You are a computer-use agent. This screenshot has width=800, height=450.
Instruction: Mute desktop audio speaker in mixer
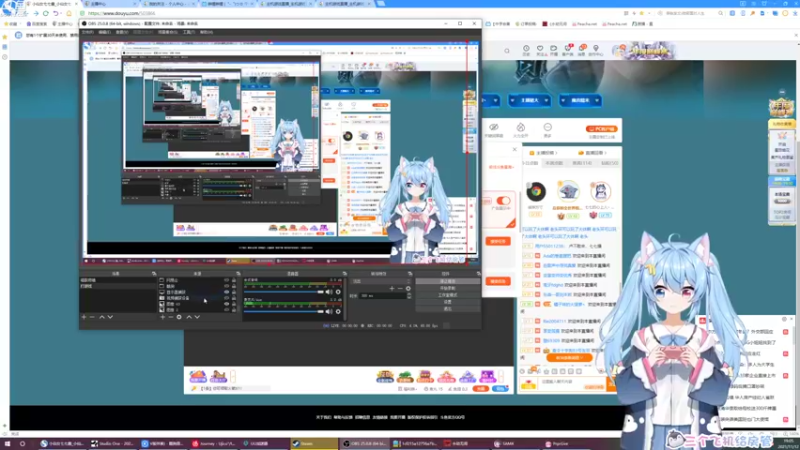click(329, 292)
